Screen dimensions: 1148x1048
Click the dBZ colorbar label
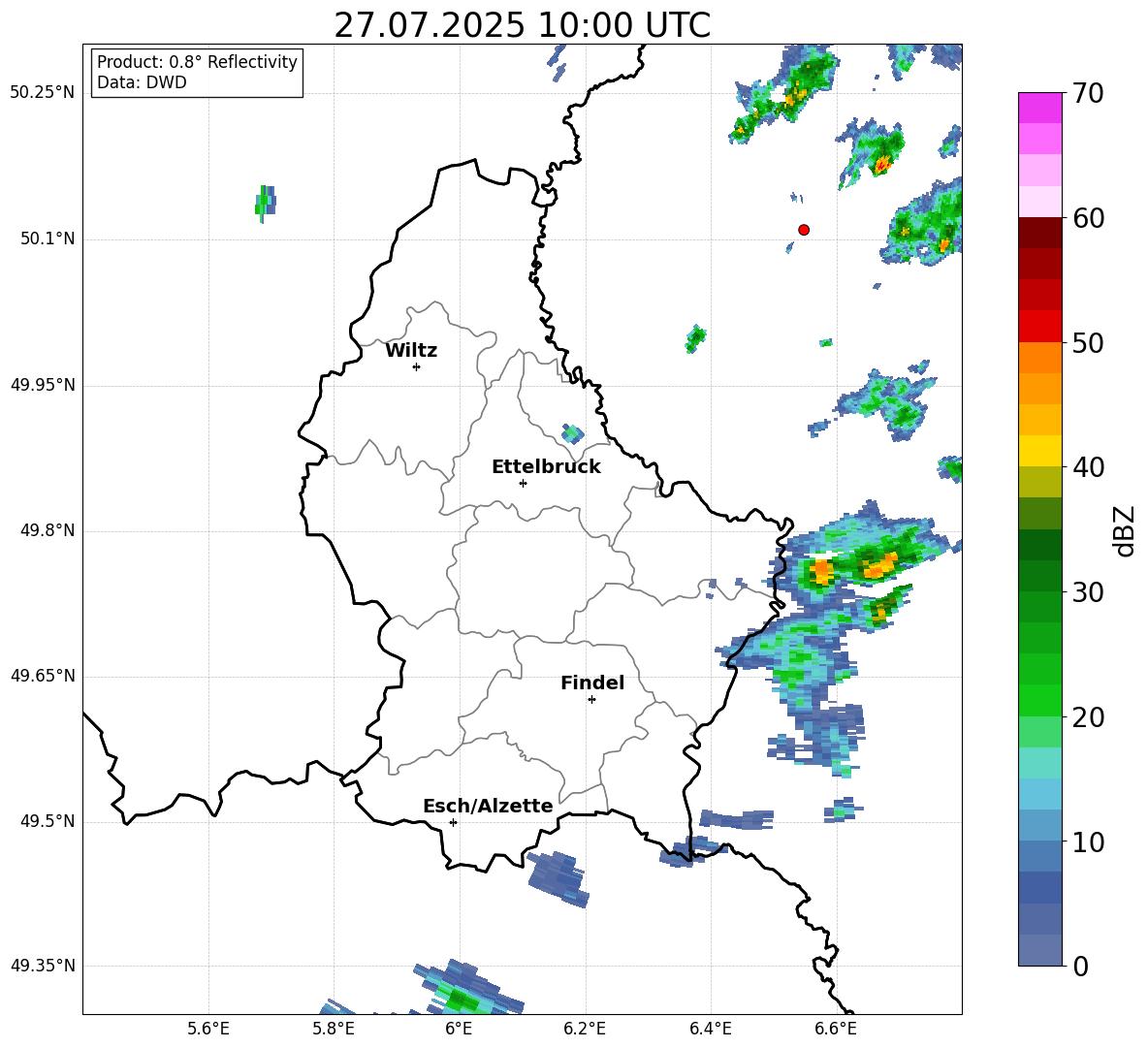(1126, 530)
